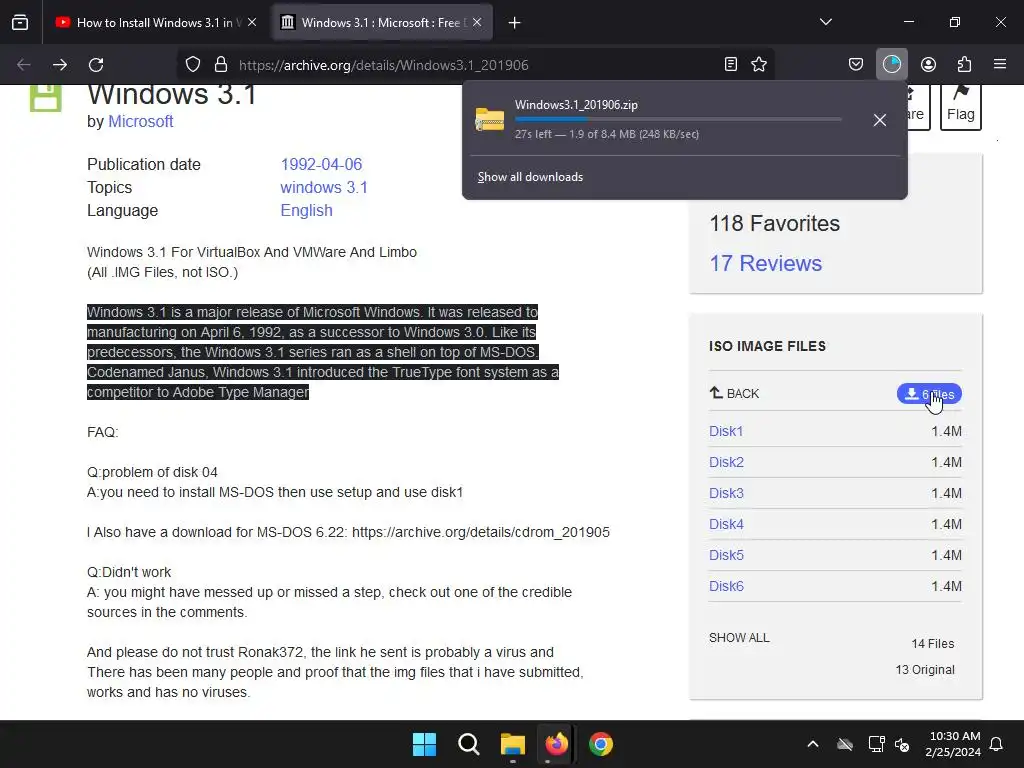
Task: Open the 17 Reviews link
Action: pos(765,263)
